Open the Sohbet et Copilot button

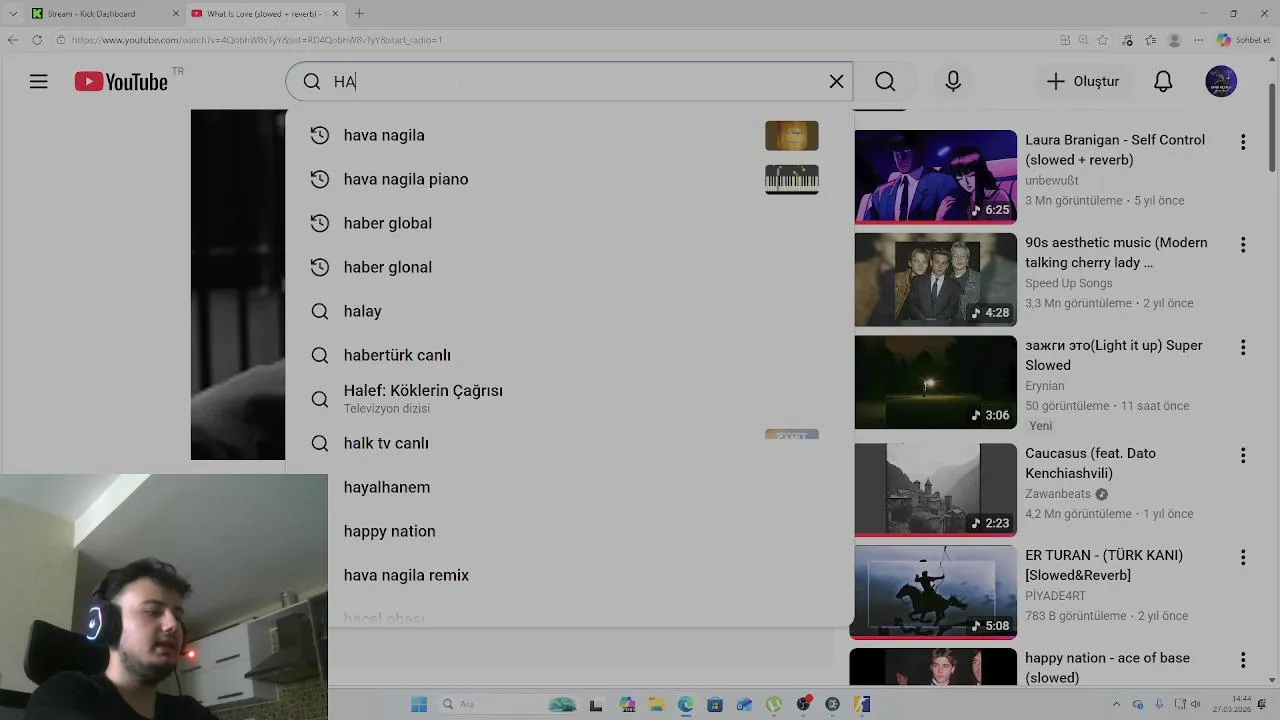(x=1243, y=40)
